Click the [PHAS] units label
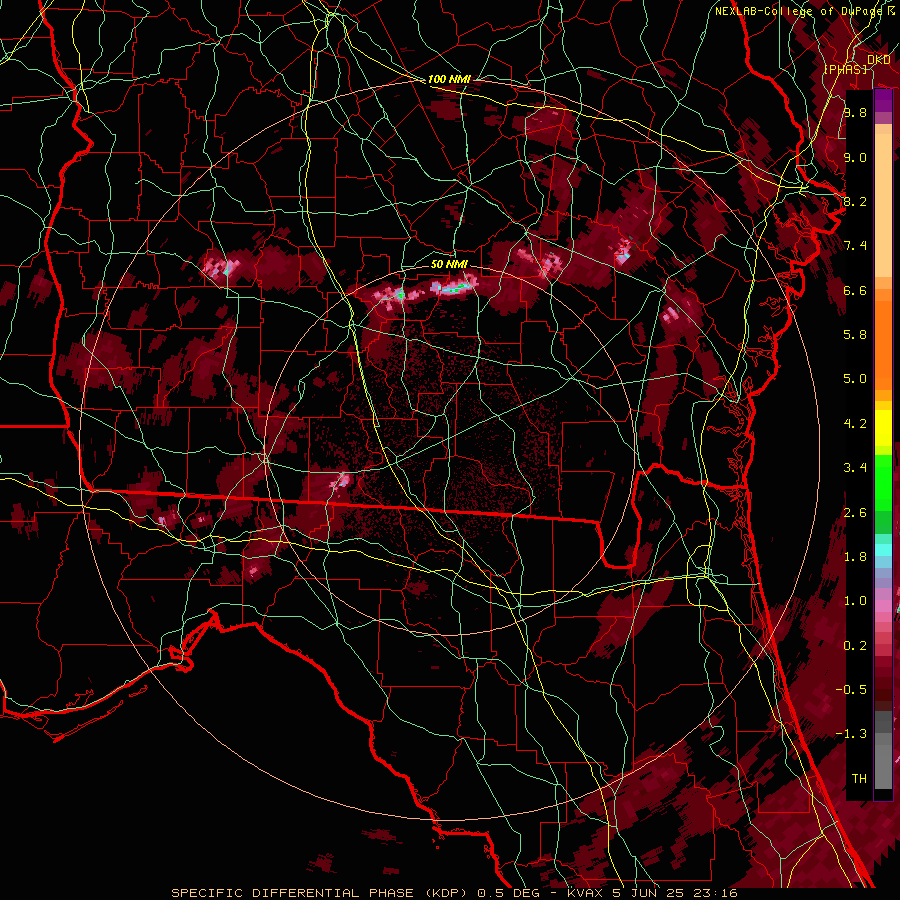This screenshot has width=900, height=900. tap(845, 69)
